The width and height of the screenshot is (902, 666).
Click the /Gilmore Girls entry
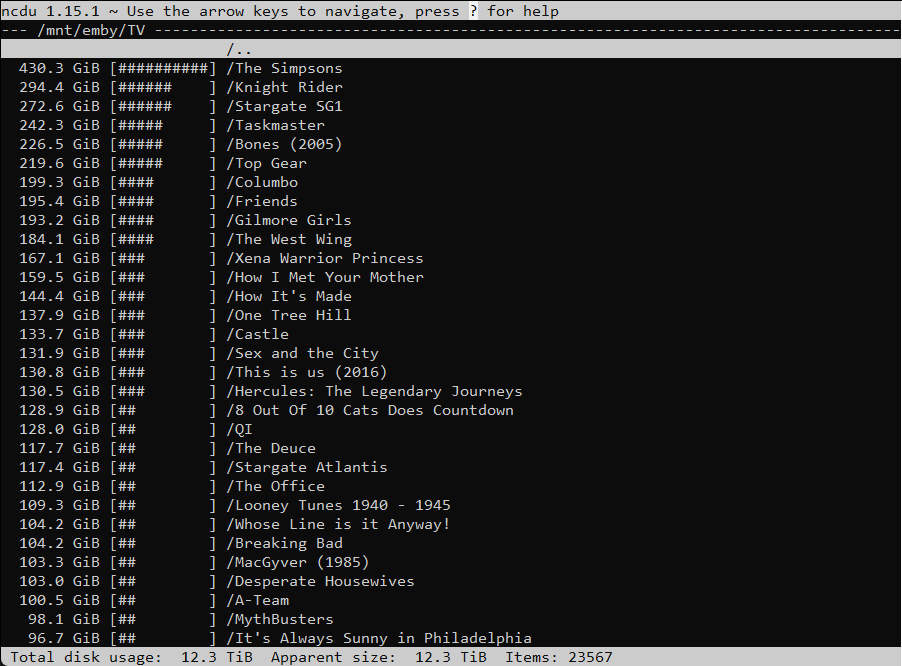click(450, 220)
